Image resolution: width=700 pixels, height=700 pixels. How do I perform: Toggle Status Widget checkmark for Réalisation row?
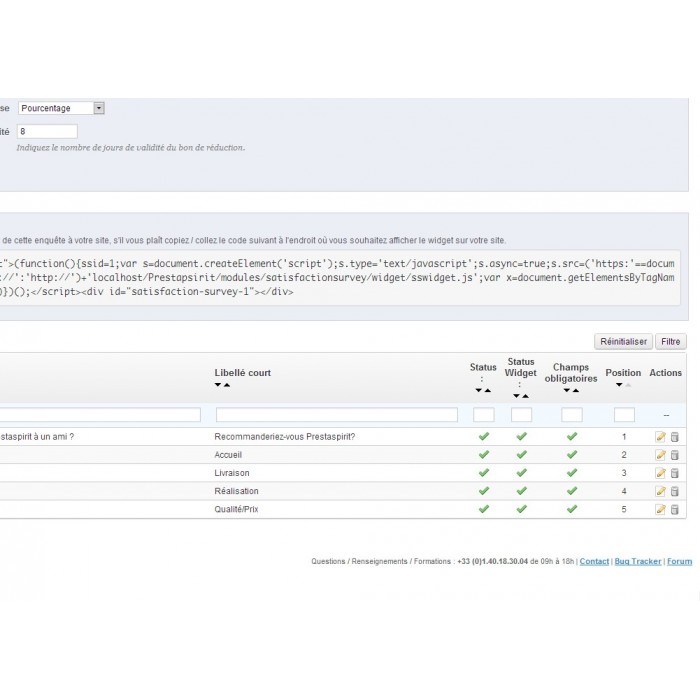click(521, 491)
